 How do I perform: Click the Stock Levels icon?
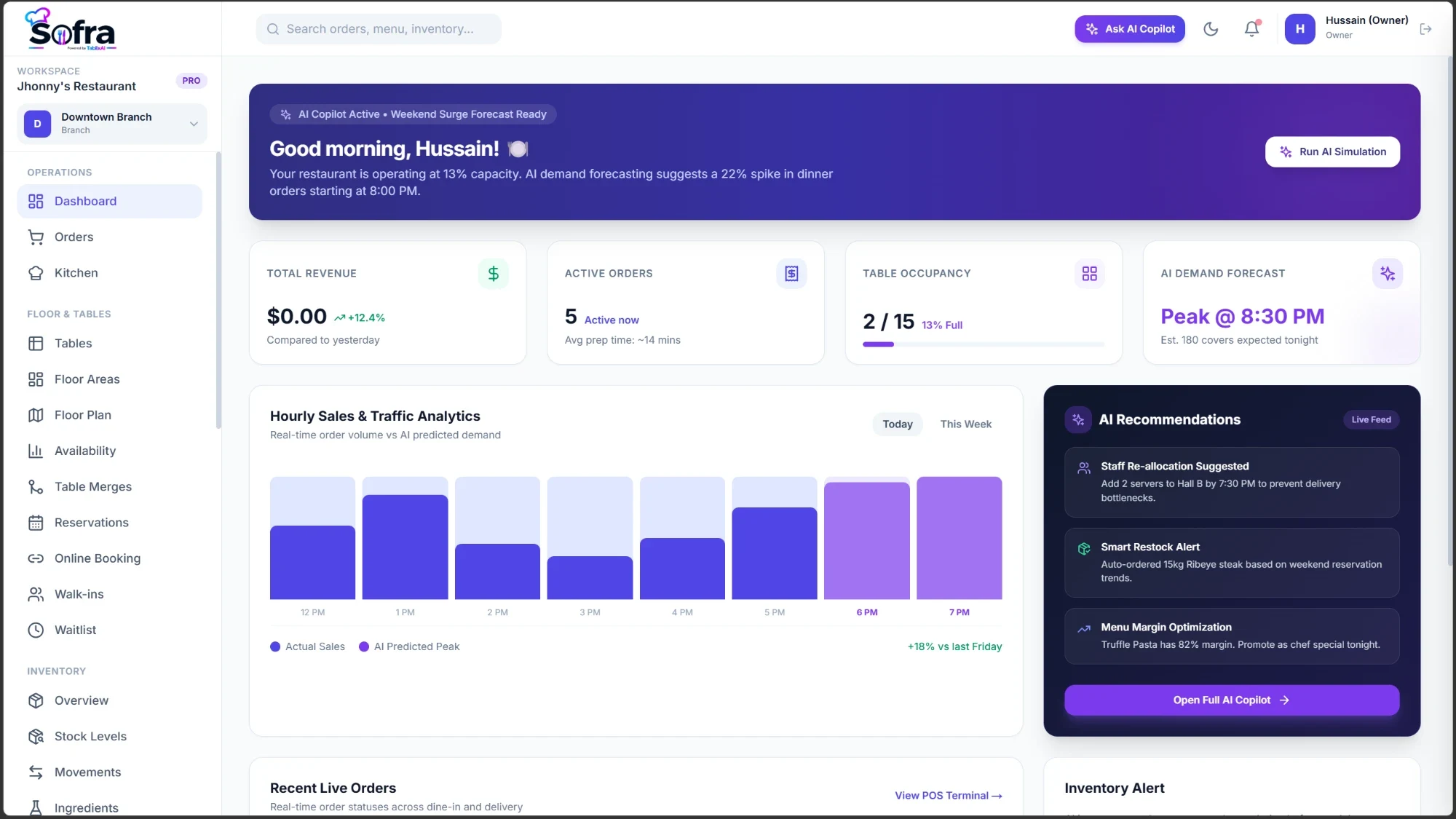pyautogui.click(x=36, y=736)
